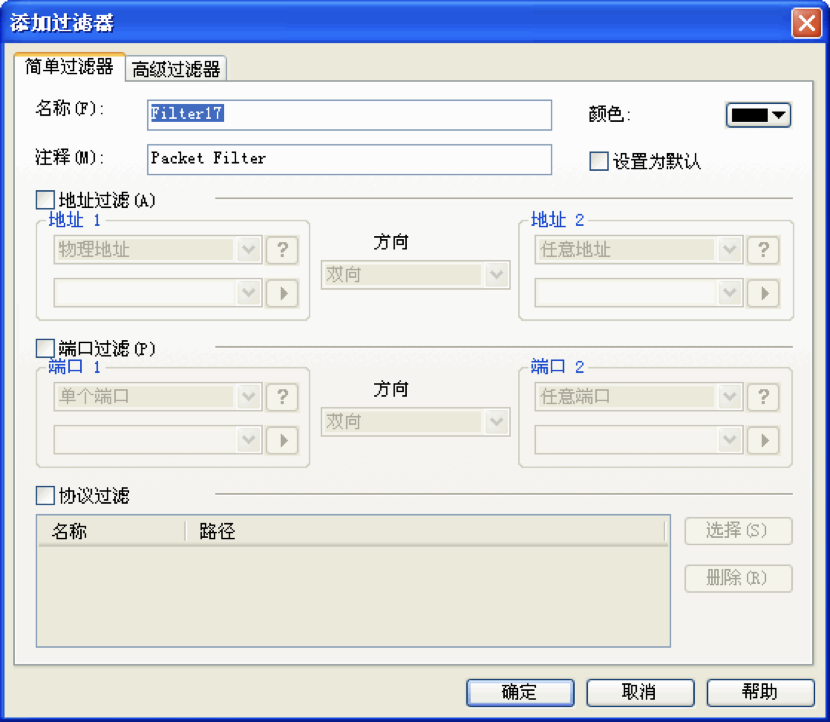Click the arrow button under 端口 1
The height and width of the screenshot is (722, 830).
pos(282,440)
